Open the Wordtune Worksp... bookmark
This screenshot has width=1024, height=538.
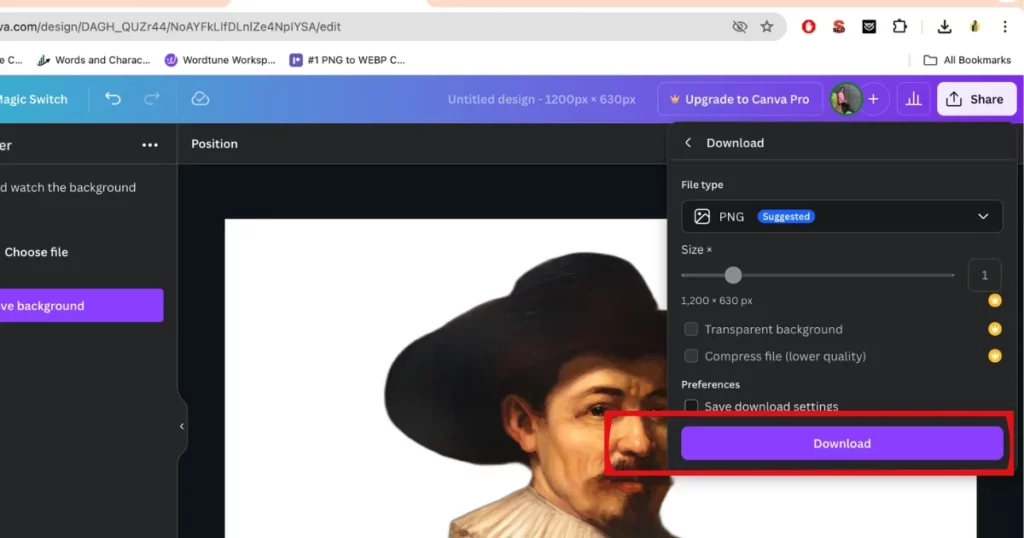click(x=219, y=60)
